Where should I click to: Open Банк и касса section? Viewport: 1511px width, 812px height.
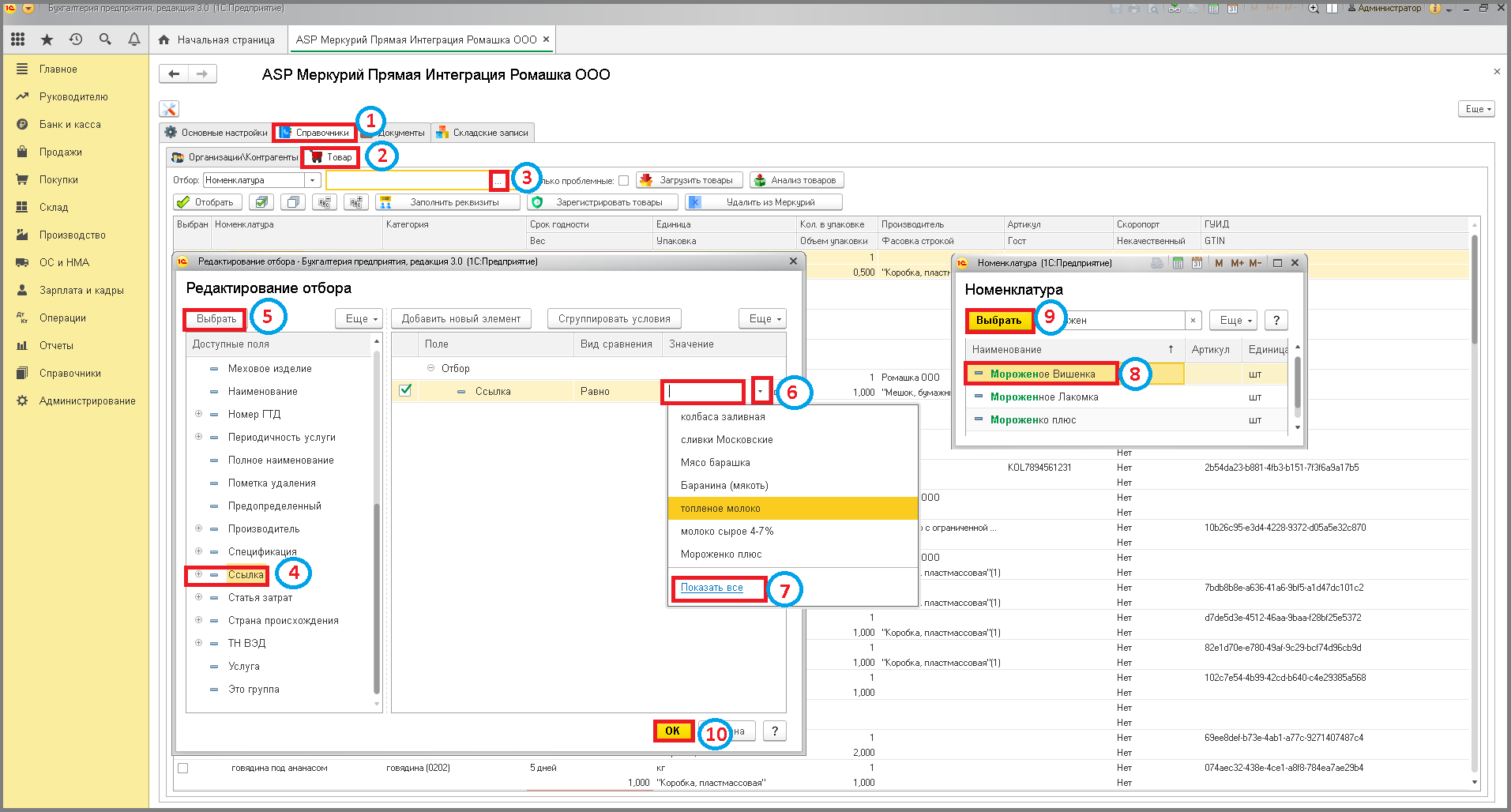pyautogui.click(x=70, y=124)
